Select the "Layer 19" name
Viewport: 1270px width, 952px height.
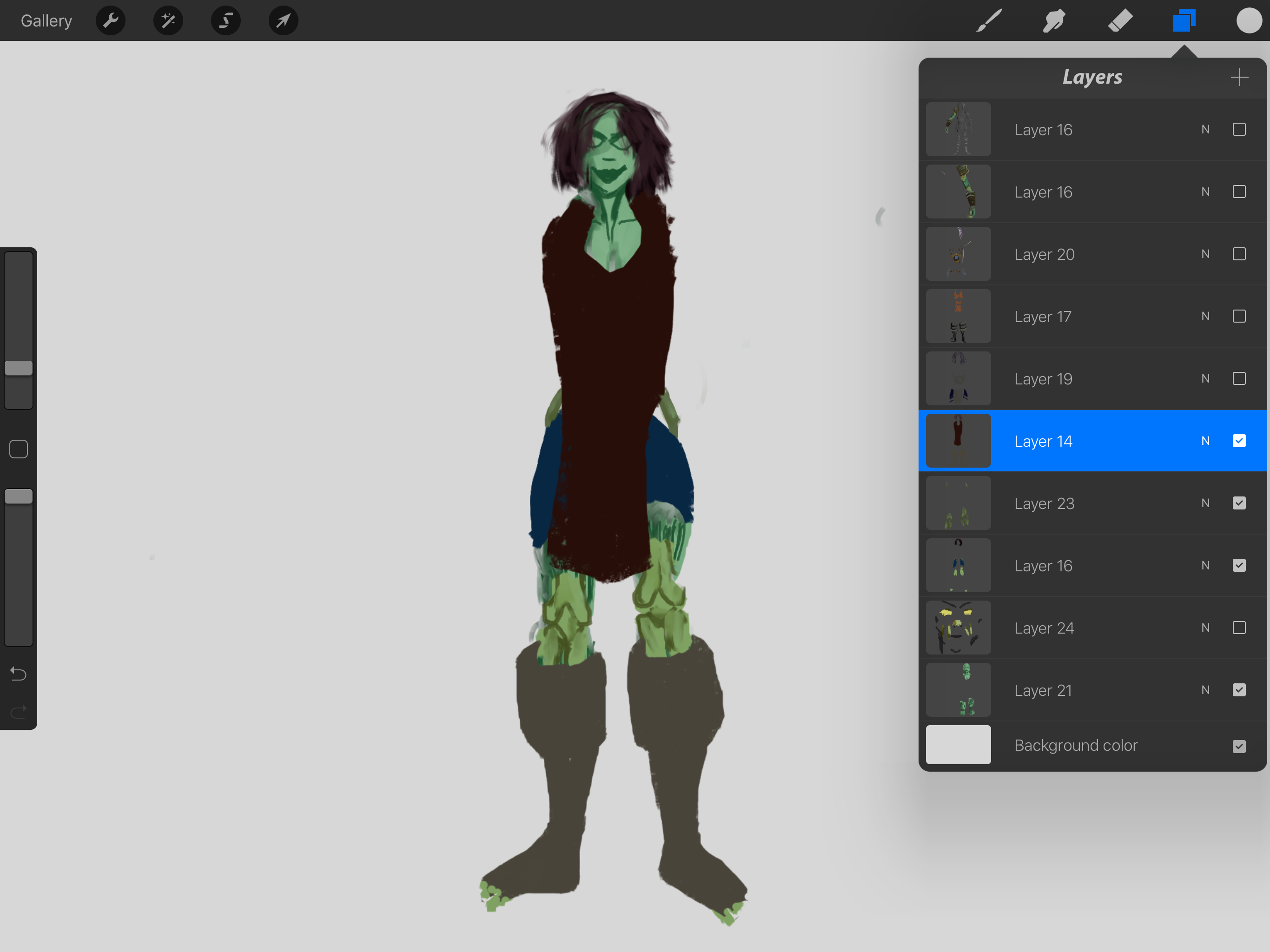pos(1043,379)
